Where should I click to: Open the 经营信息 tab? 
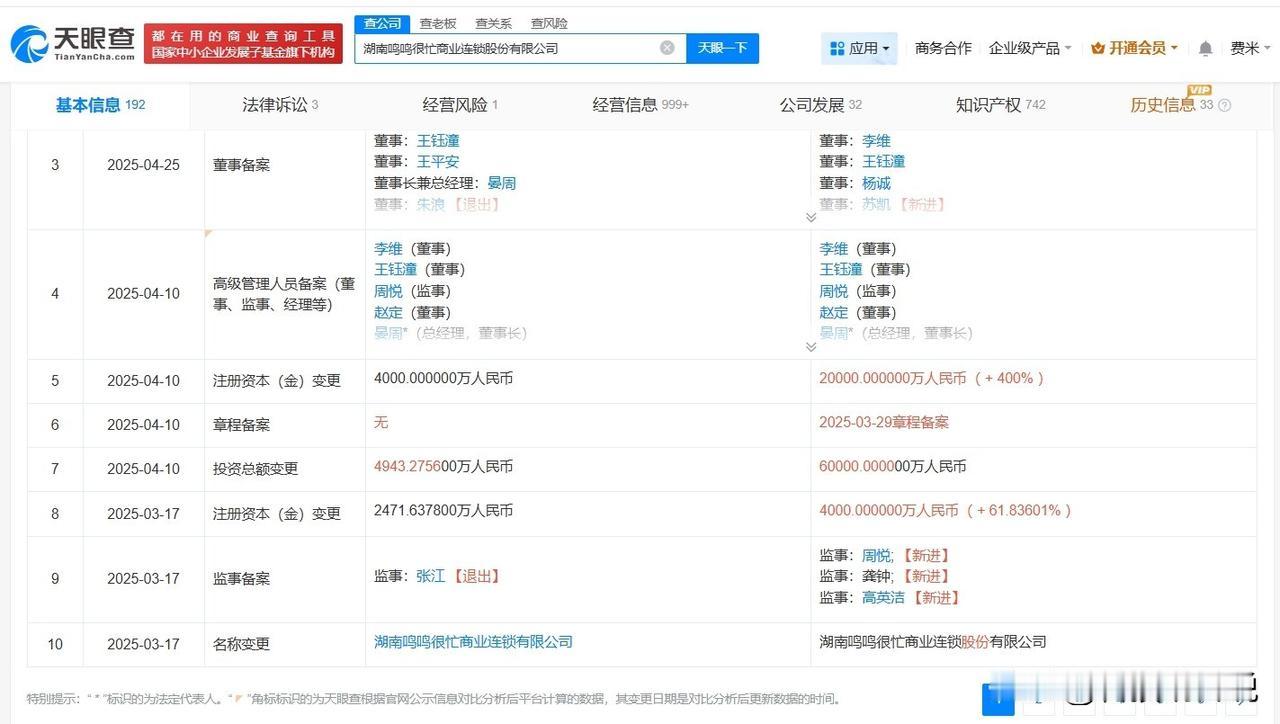click(640, 104)
